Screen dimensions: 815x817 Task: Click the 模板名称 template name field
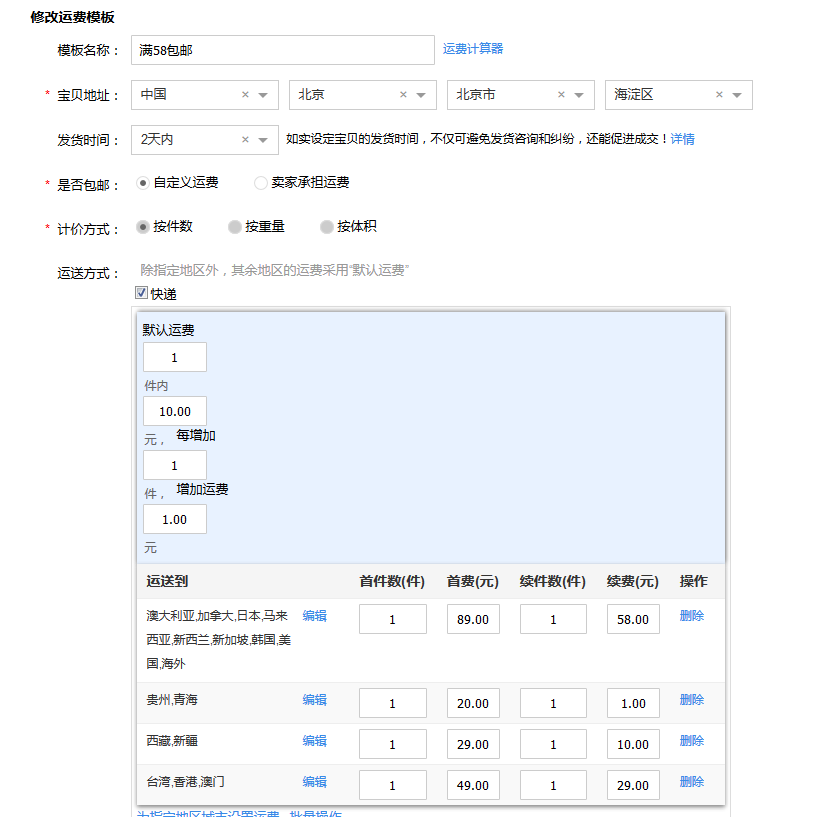[x=282, y=50]
